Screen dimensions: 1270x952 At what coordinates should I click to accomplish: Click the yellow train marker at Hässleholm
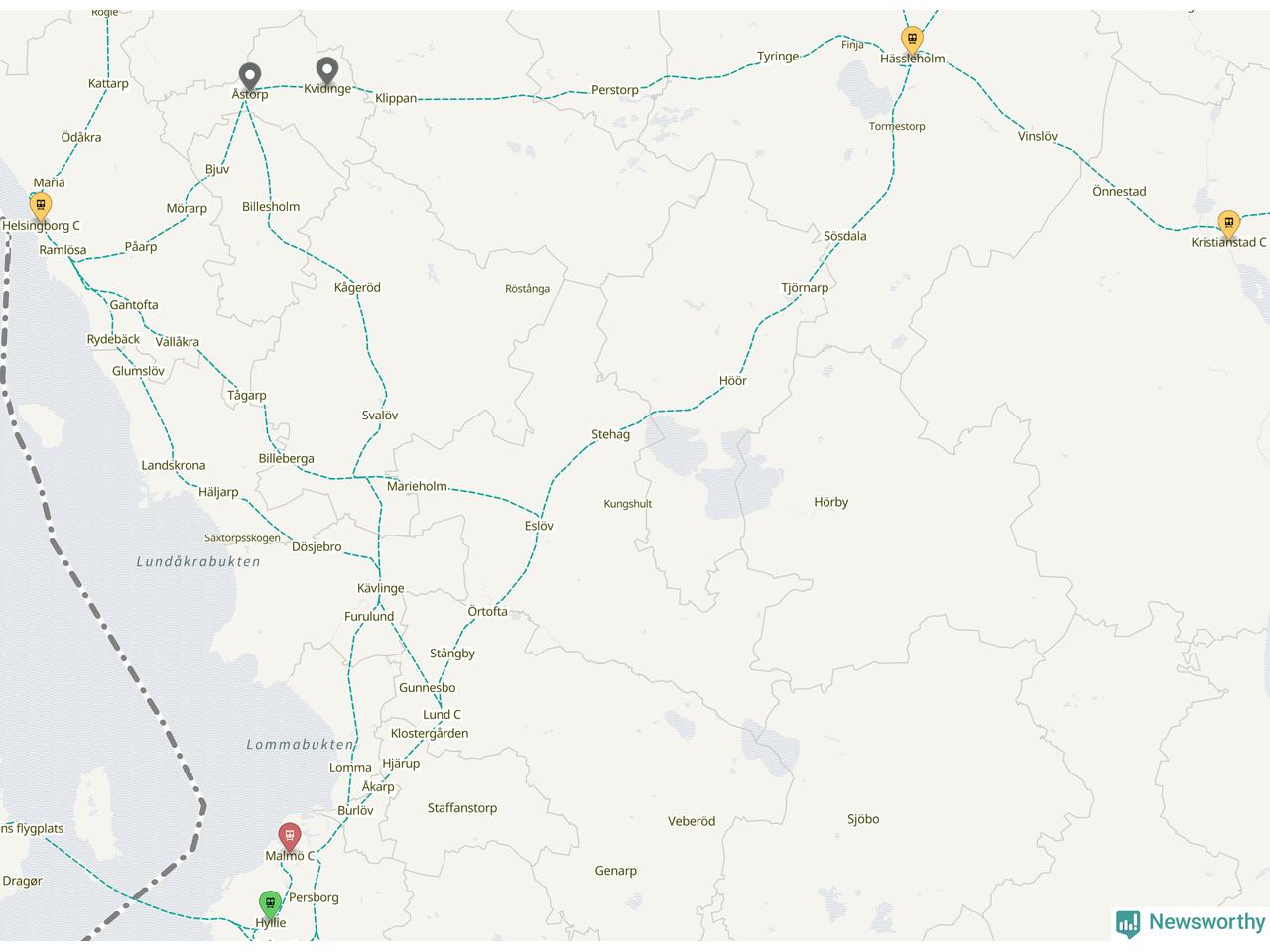912,40
